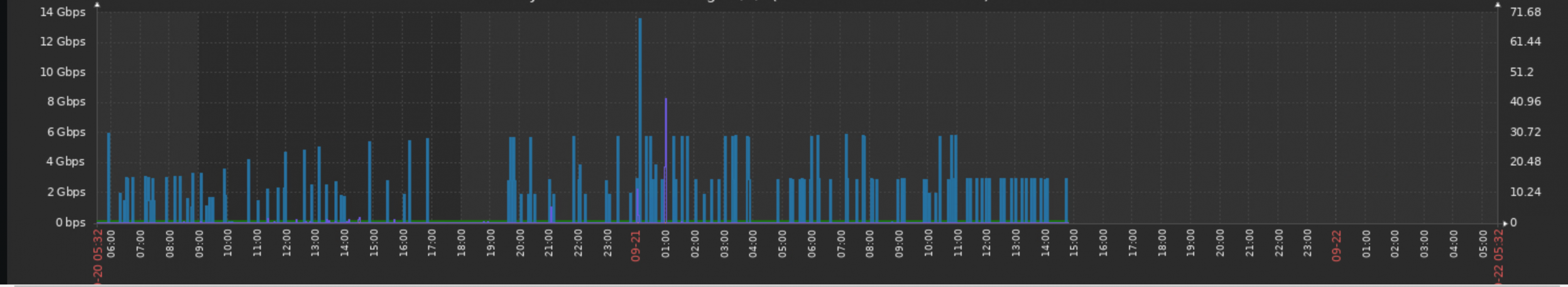Image resolution: width=1568 pixels, height=287 pixels.
Task: Click the 12 Gbps y-axis label
Action: tap(63, 41)
